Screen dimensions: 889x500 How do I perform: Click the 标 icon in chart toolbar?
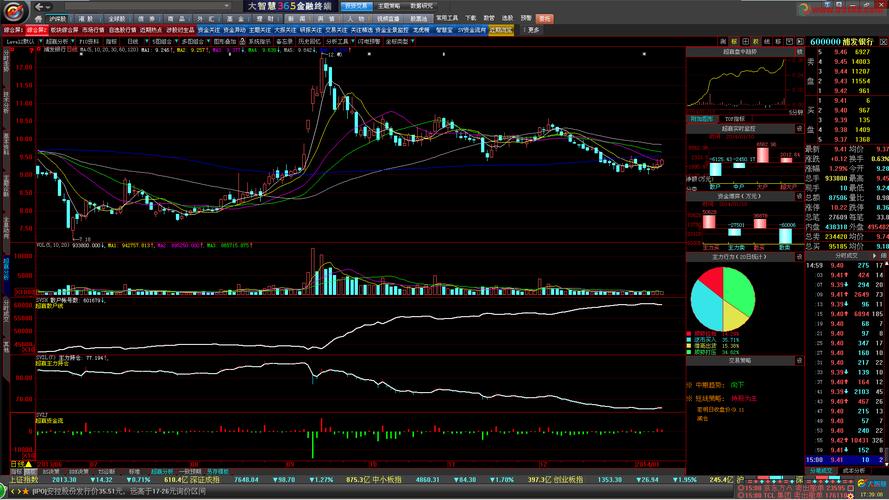734,41
